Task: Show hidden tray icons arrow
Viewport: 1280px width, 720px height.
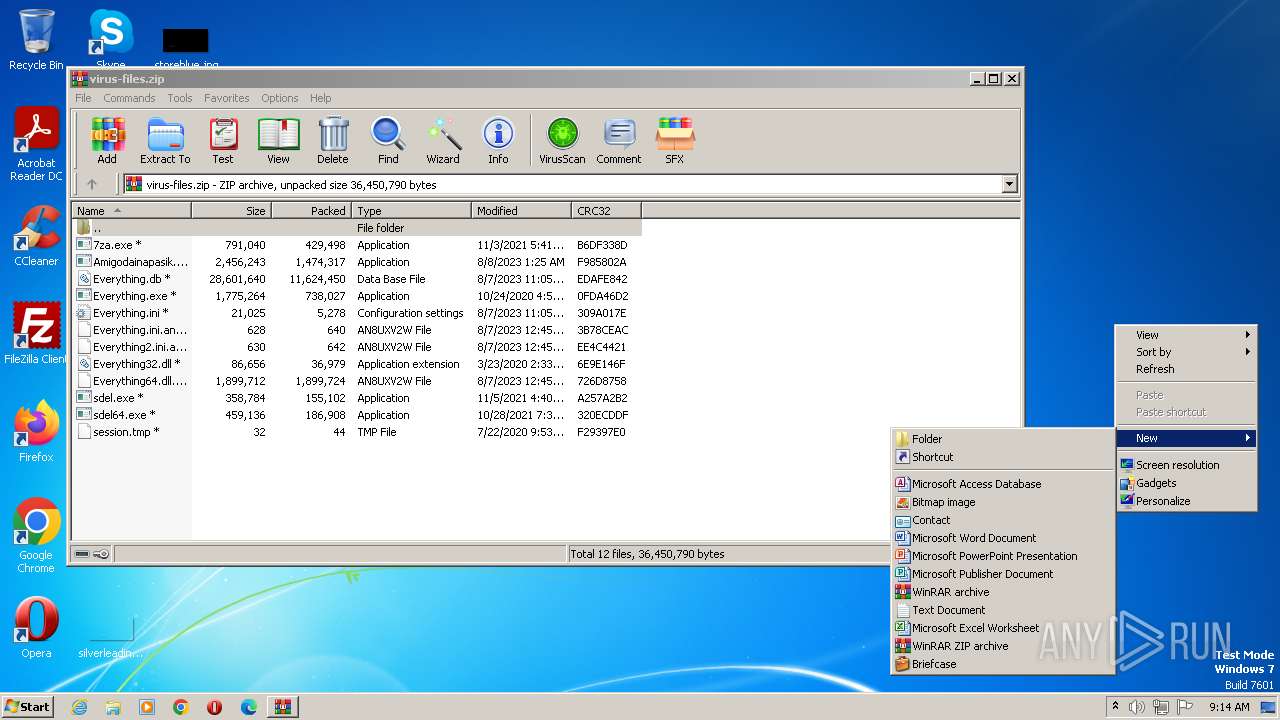Action: click(1115, 707)
